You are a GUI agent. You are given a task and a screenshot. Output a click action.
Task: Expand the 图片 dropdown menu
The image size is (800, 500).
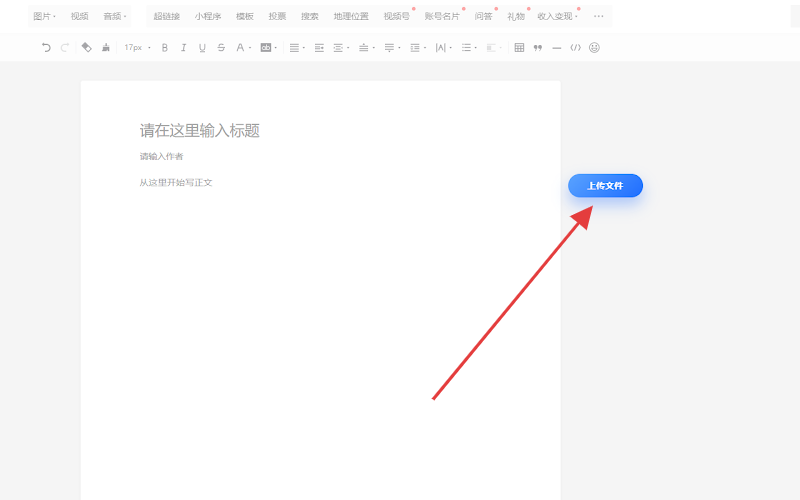[44, 16]
